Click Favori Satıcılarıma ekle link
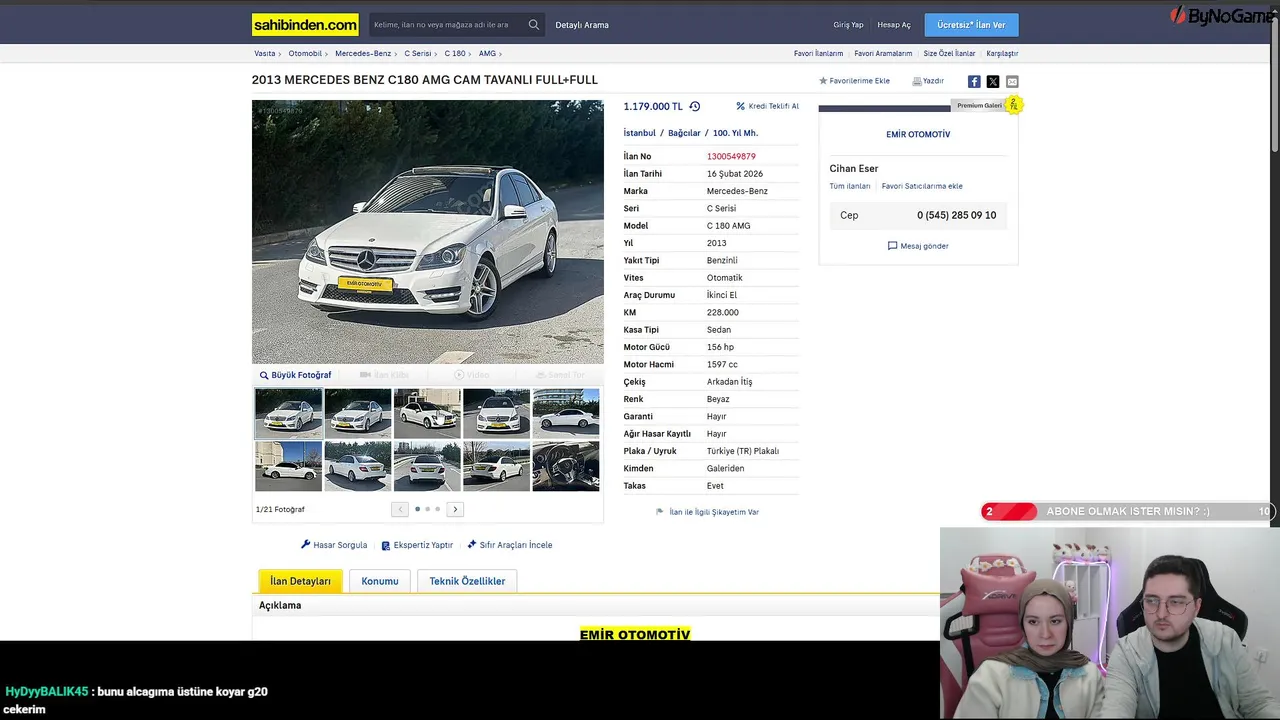 point(922,186)
